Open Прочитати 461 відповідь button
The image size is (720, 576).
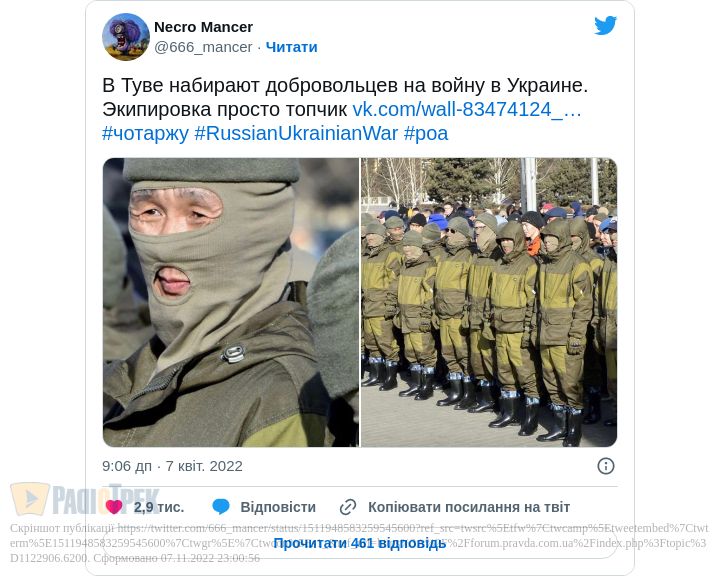pyautogui.click(x=360, y=543)
